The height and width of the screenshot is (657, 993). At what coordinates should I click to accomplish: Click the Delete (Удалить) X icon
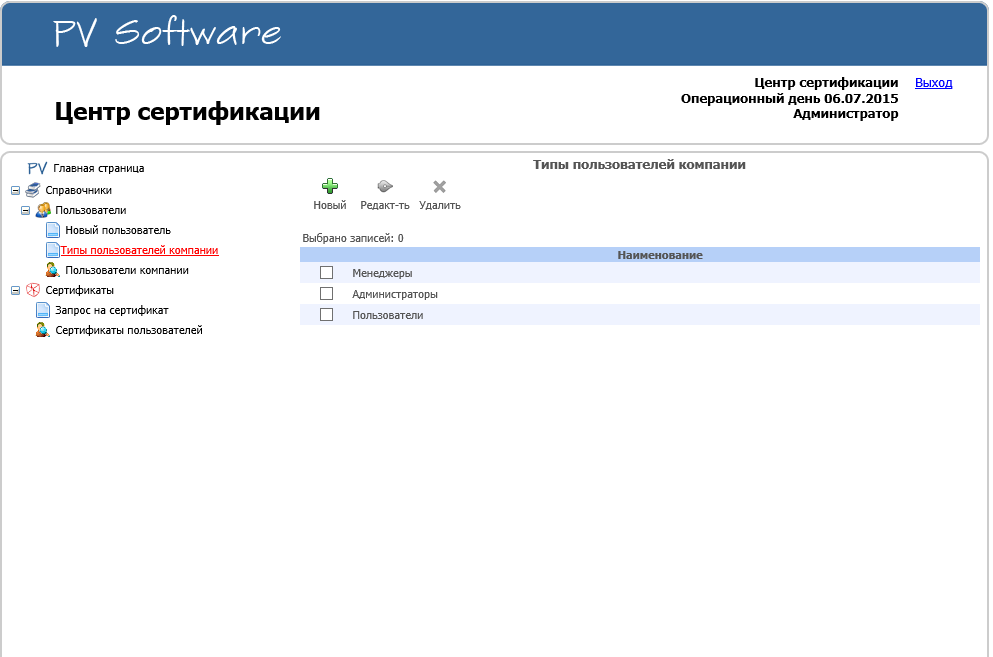click(440, 186)
